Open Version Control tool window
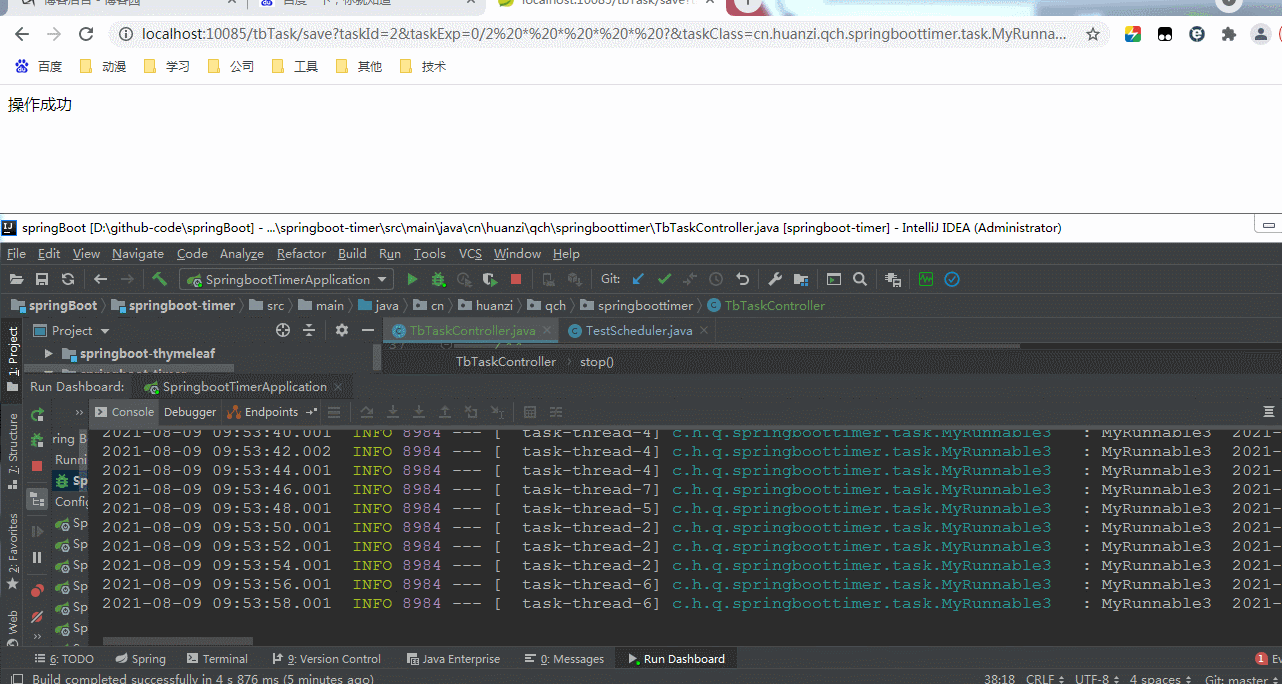This screenshot has width=1282, height=684. pyautogui.click(x=326, y=659)
